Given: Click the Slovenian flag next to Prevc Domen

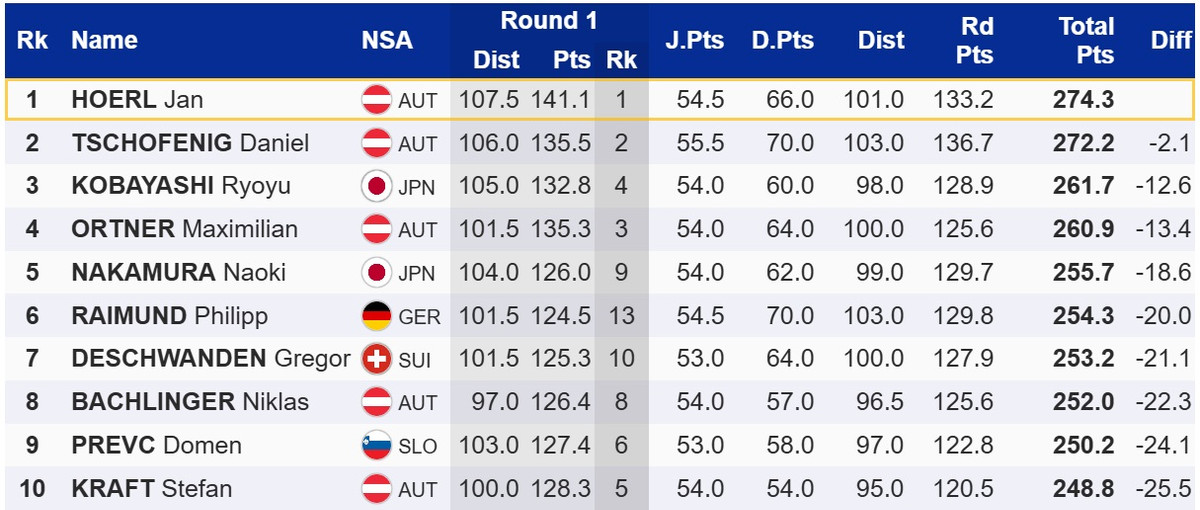Looking at the screenshot, I should click(376, 445).
